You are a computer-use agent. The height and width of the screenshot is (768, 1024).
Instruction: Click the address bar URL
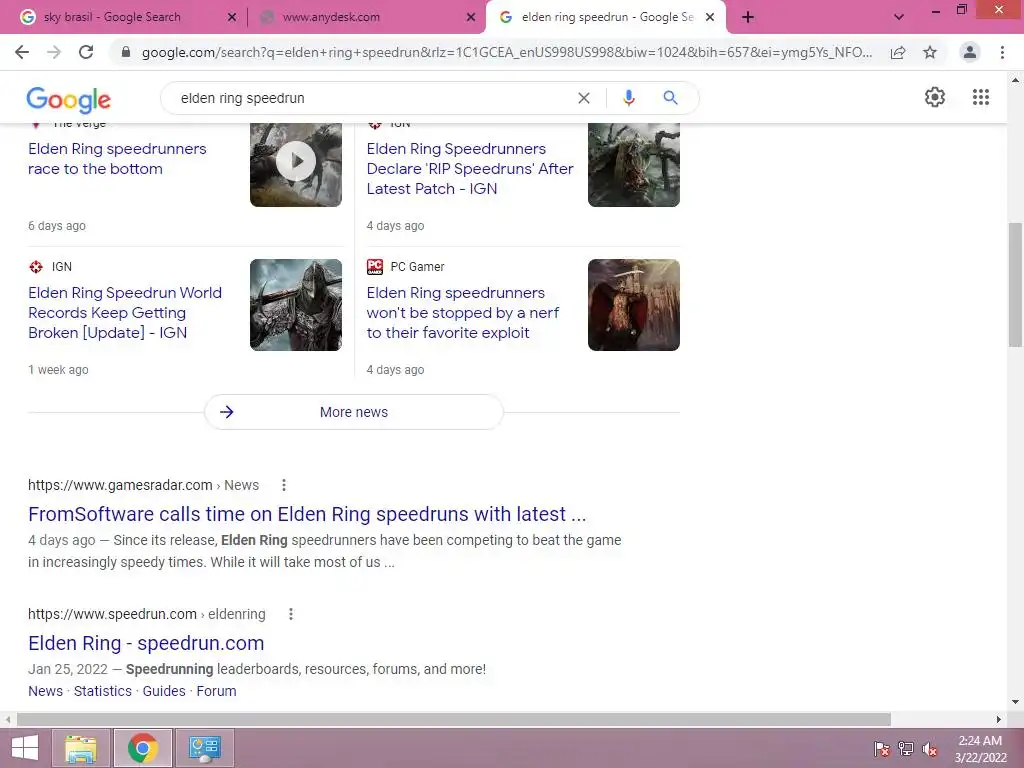(506, 52)
